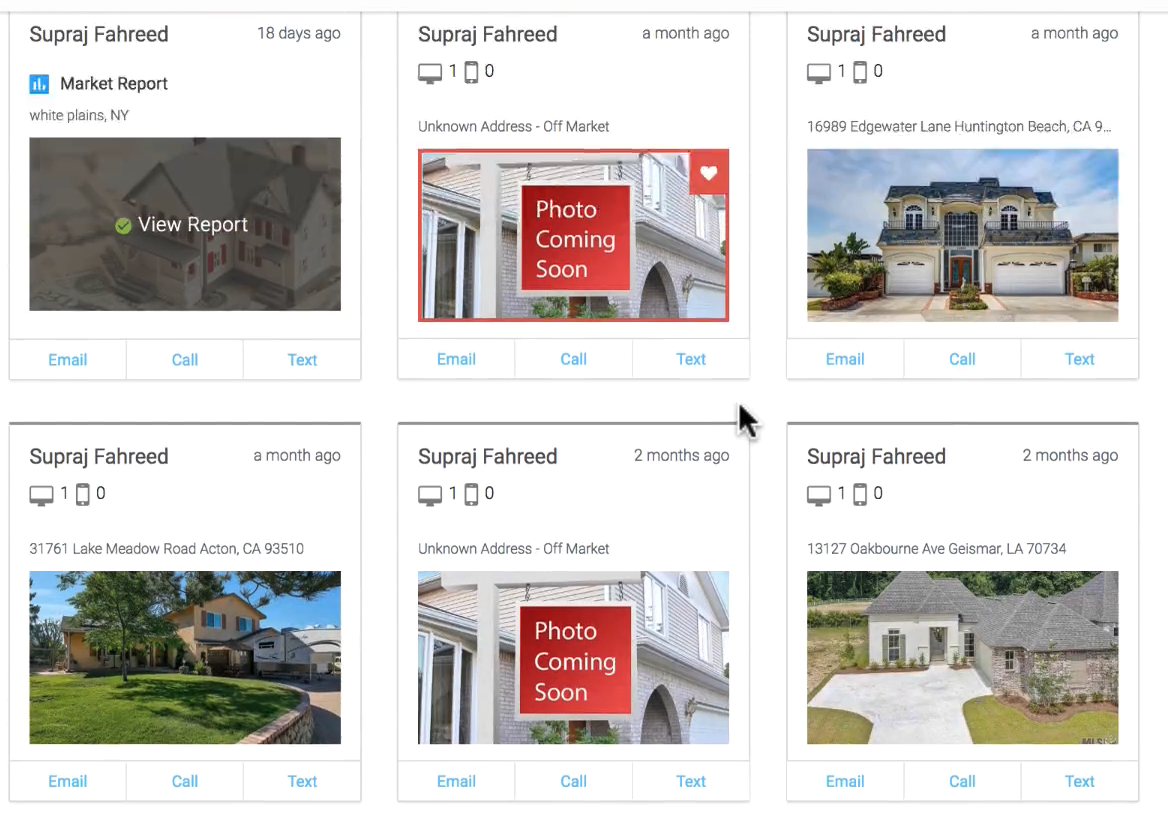Text from the Lake Meadow Road card
Viewport: 1168px width, 832px height.
(302, 781)
